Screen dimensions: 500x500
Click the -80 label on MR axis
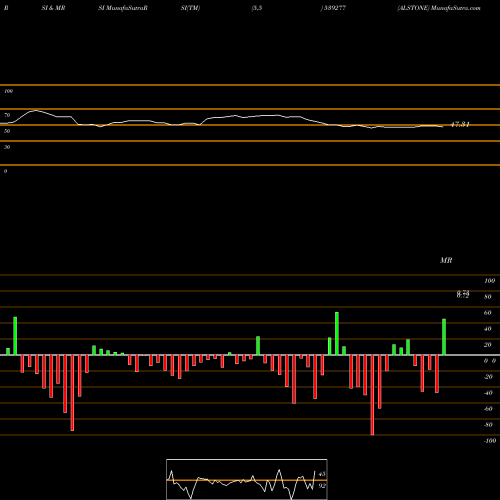click(x=488, y=425)
